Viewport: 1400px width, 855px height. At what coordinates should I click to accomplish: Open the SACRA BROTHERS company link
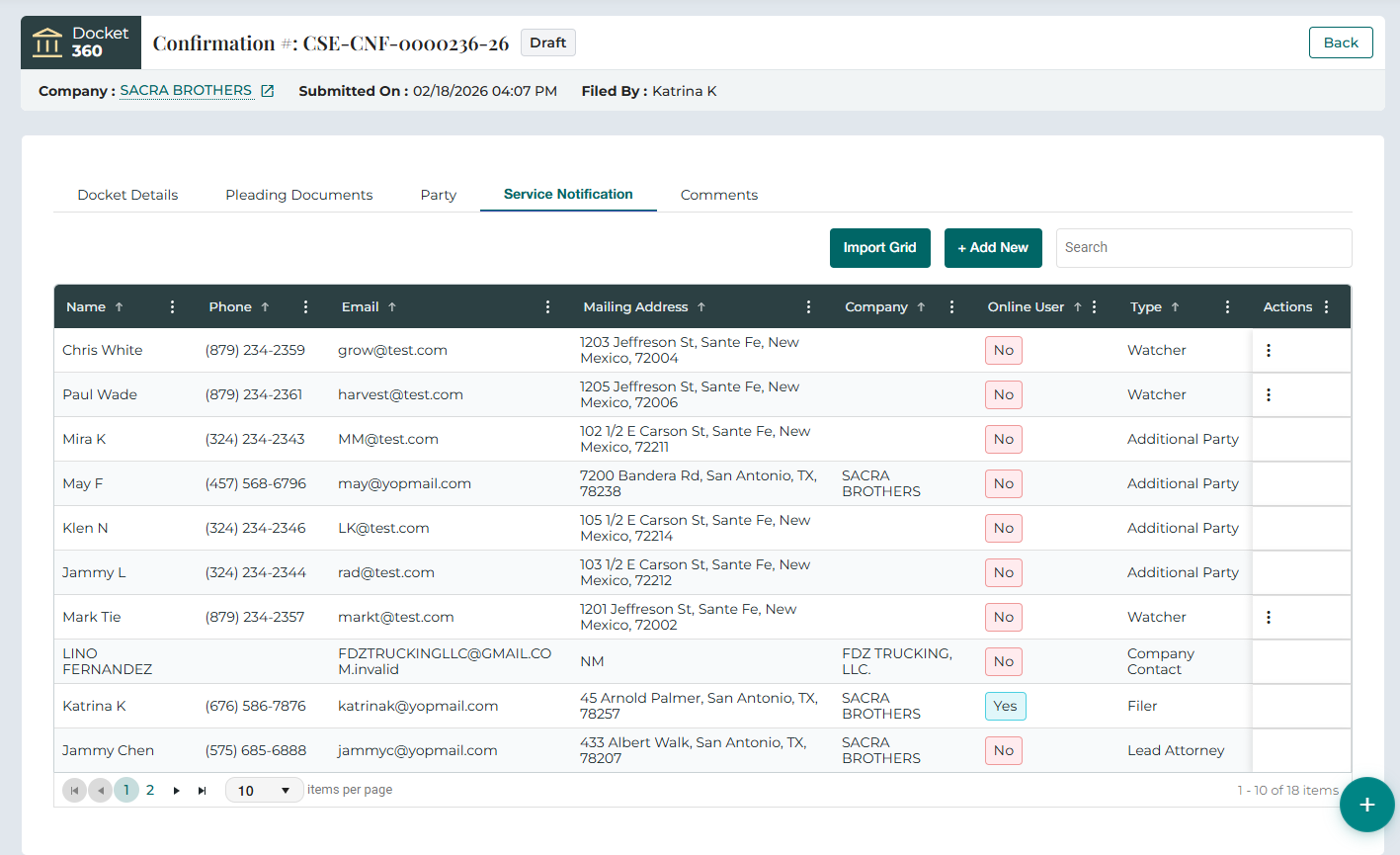(x=188, y=90)
